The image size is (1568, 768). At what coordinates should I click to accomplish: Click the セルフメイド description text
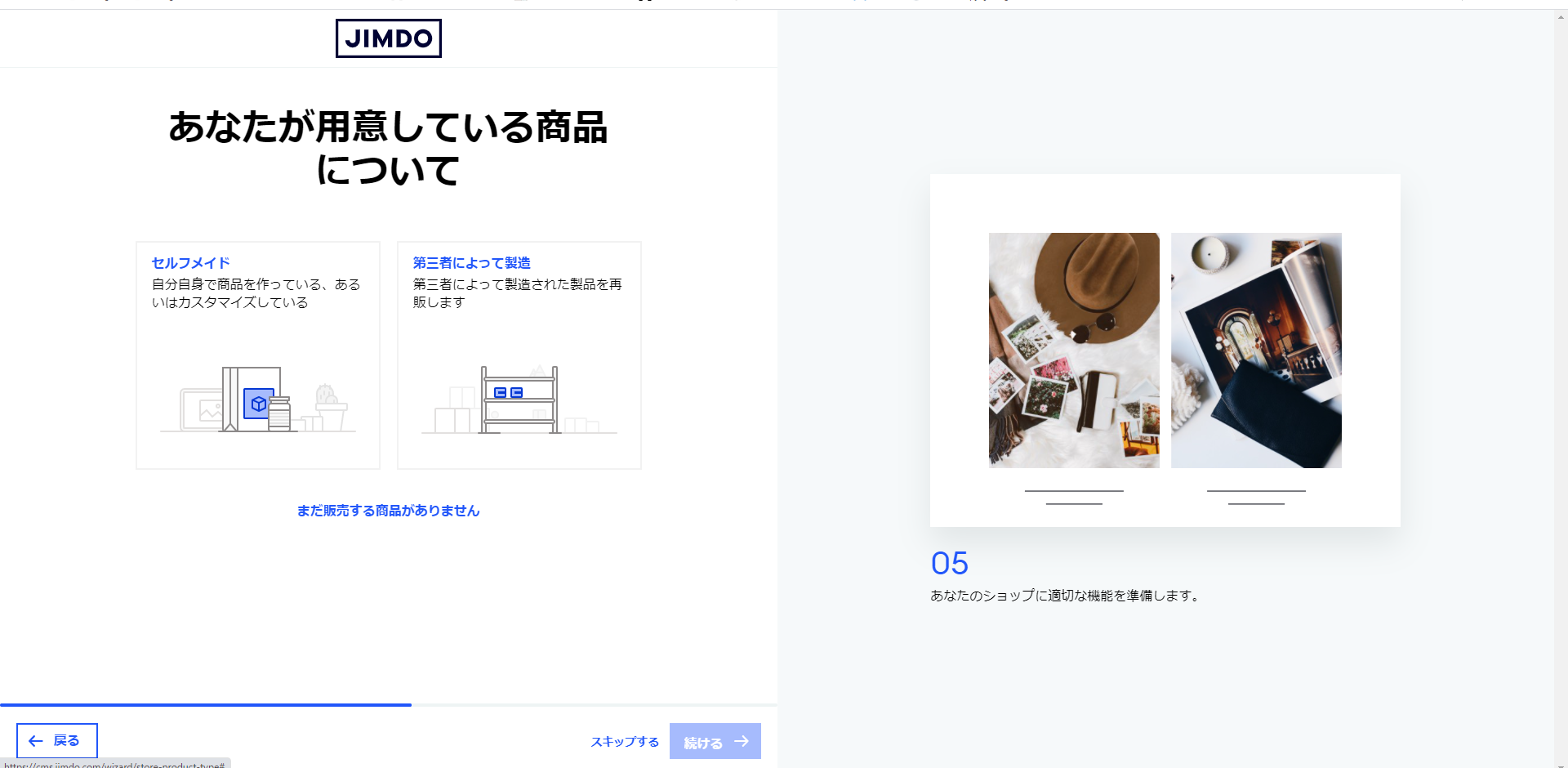[256, 293]
